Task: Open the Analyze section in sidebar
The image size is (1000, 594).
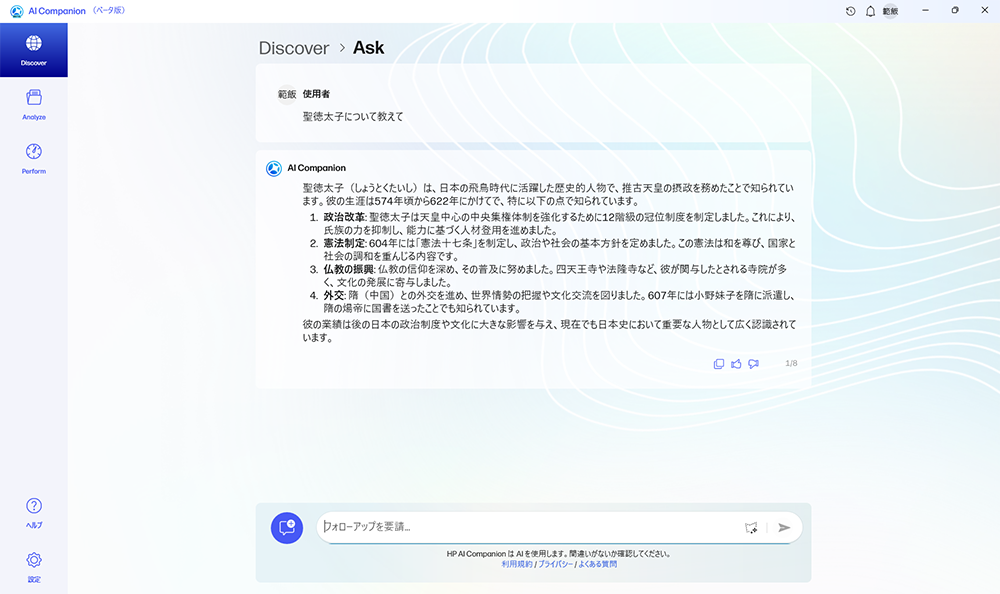Action: click(33, 104)
